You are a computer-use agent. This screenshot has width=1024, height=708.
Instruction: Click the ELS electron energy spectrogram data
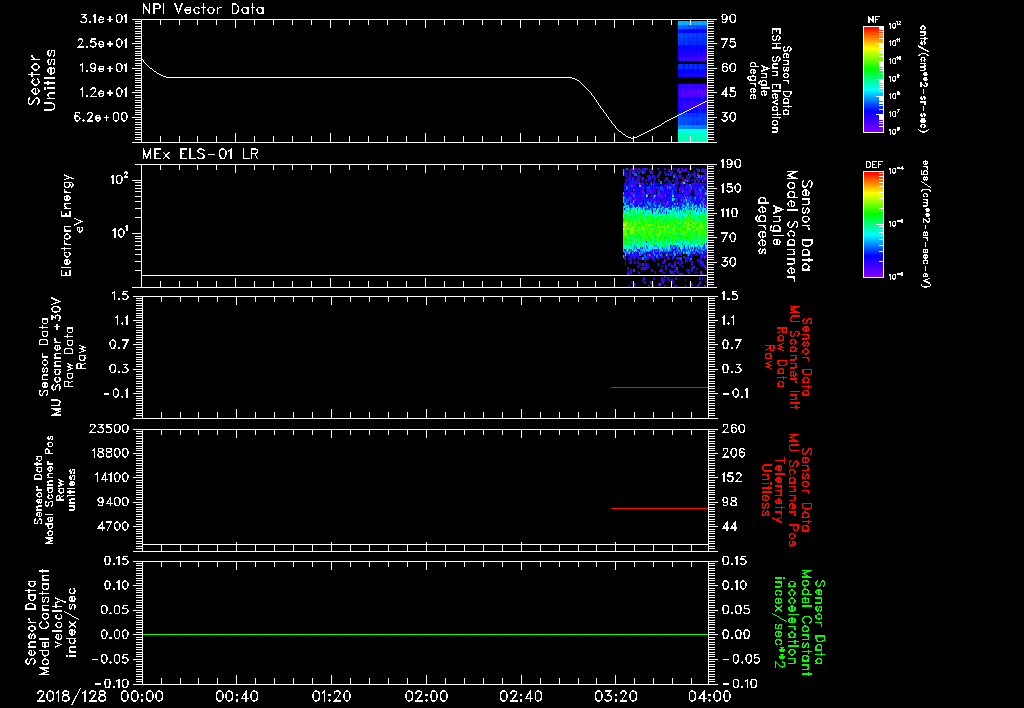coord(665,227)
